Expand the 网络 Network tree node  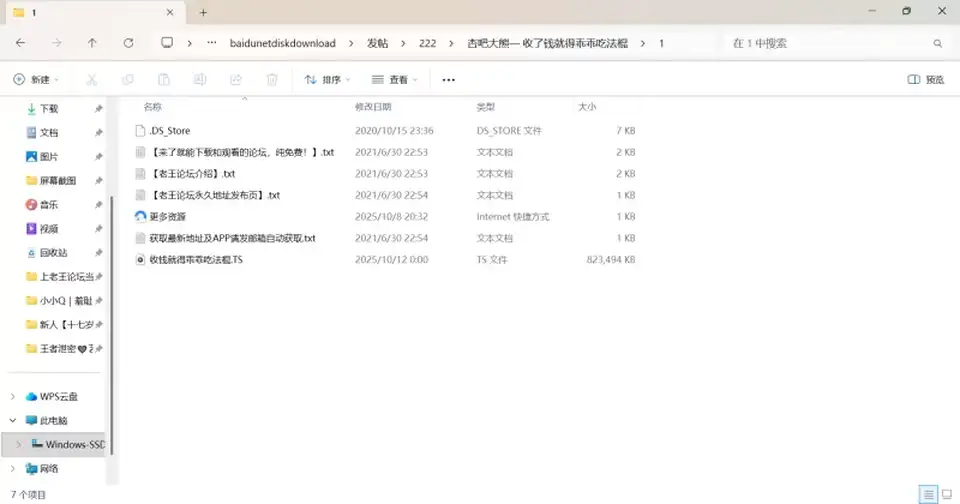pyautogui.click(x=12, y=468)
